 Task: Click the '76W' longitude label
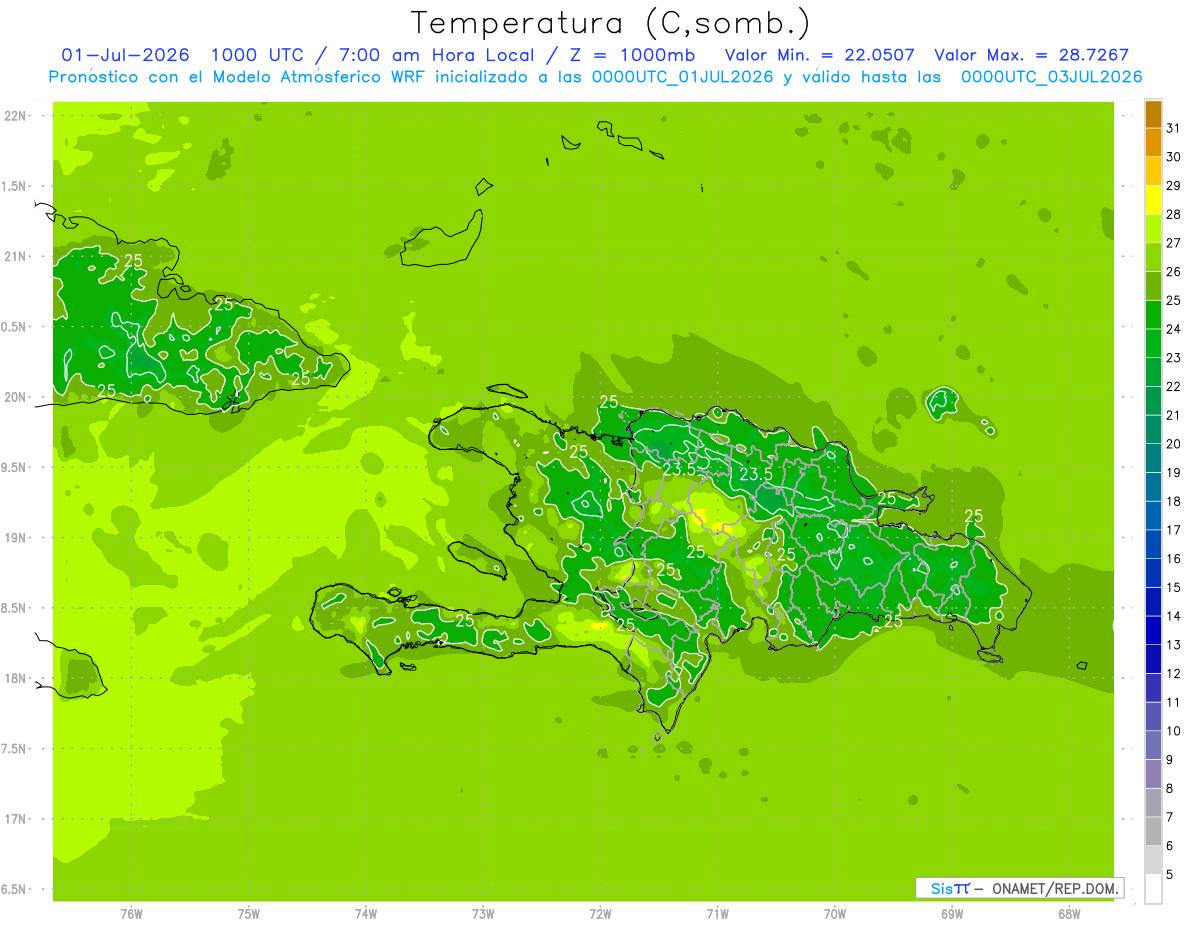click(x=131, y=913)
